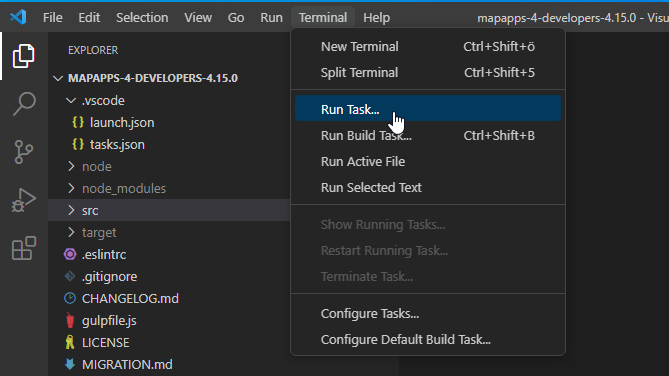Click the JSON icon beside tasks.json

point(78,144)
